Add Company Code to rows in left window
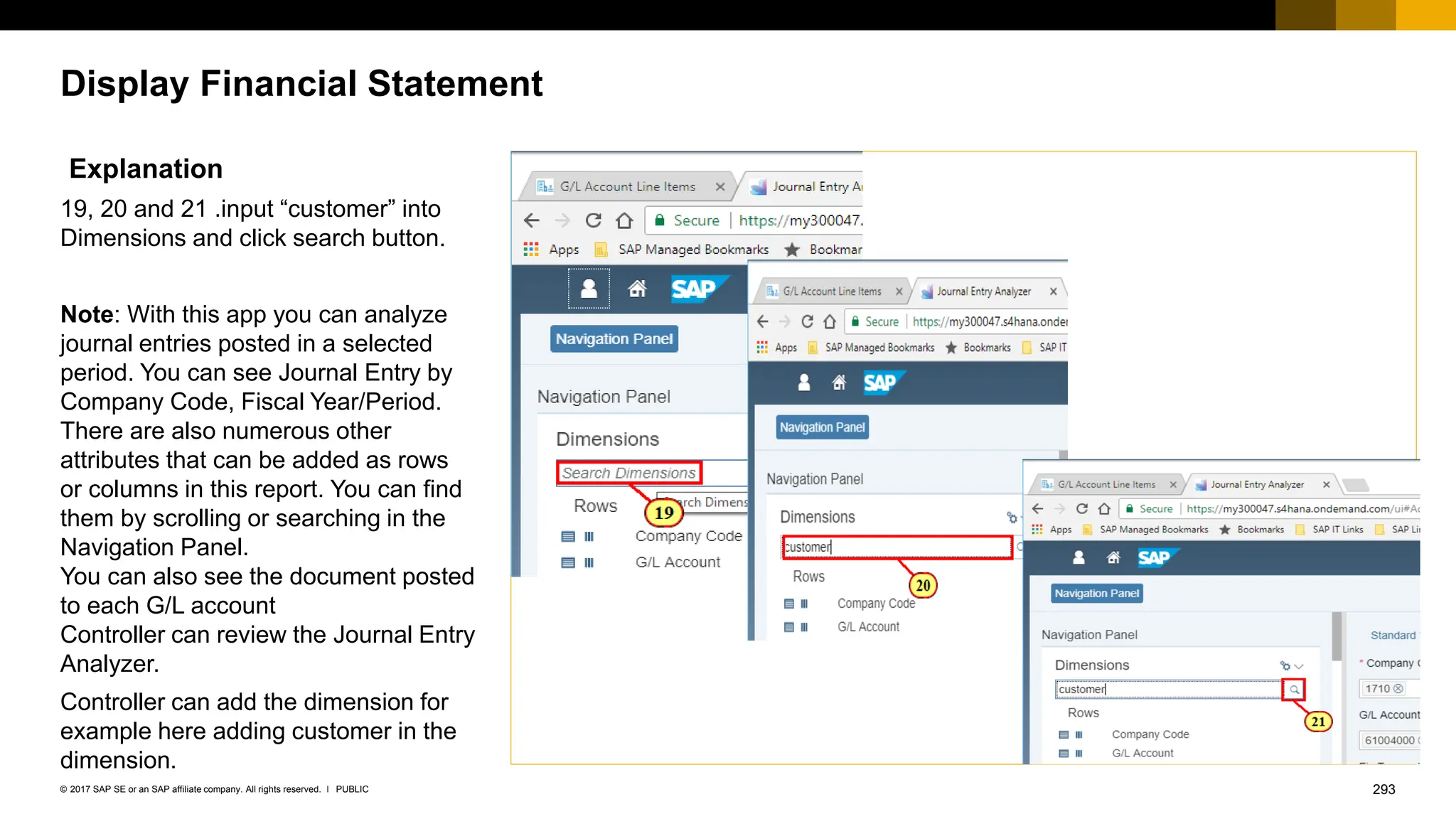1456x819 pixels. (568, 536)
